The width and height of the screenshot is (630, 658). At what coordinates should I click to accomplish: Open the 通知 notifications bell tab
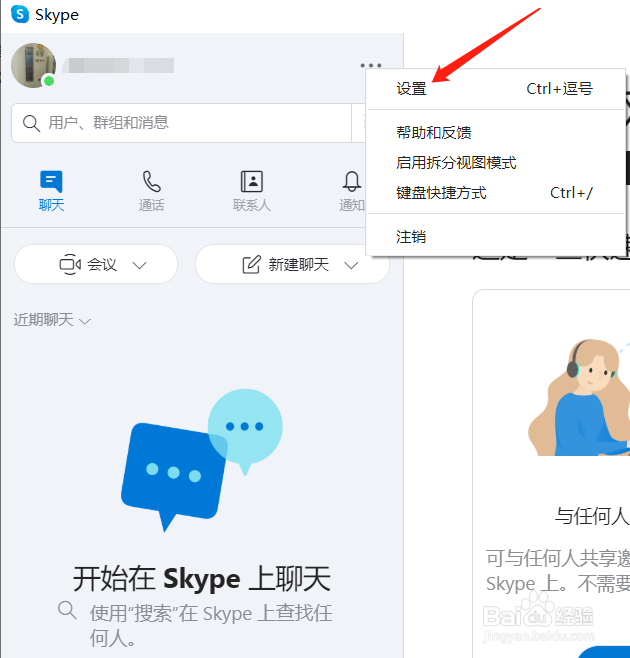352,191
